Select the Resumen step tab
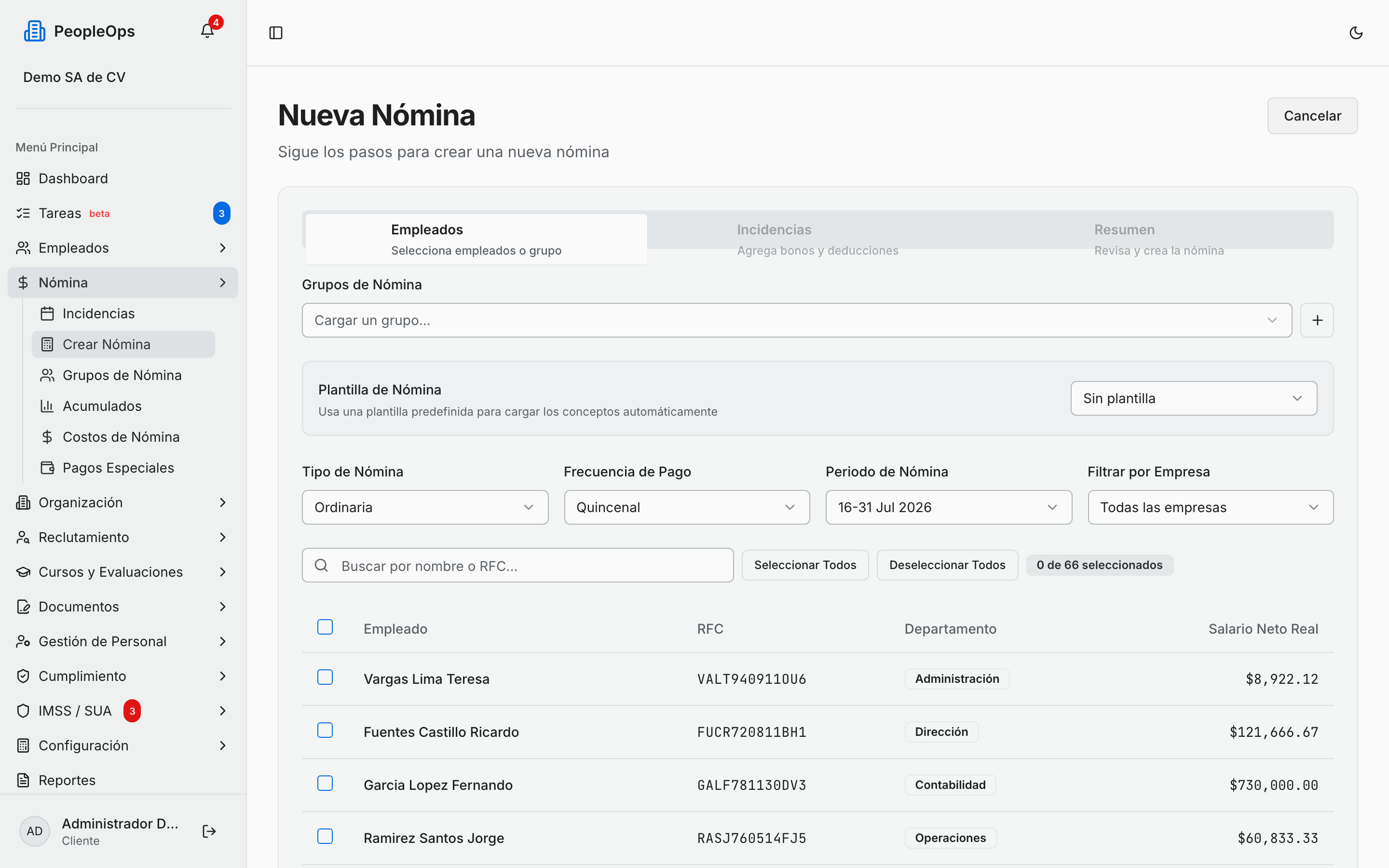The image size is (1389, 868). (x=1159, y=239)
